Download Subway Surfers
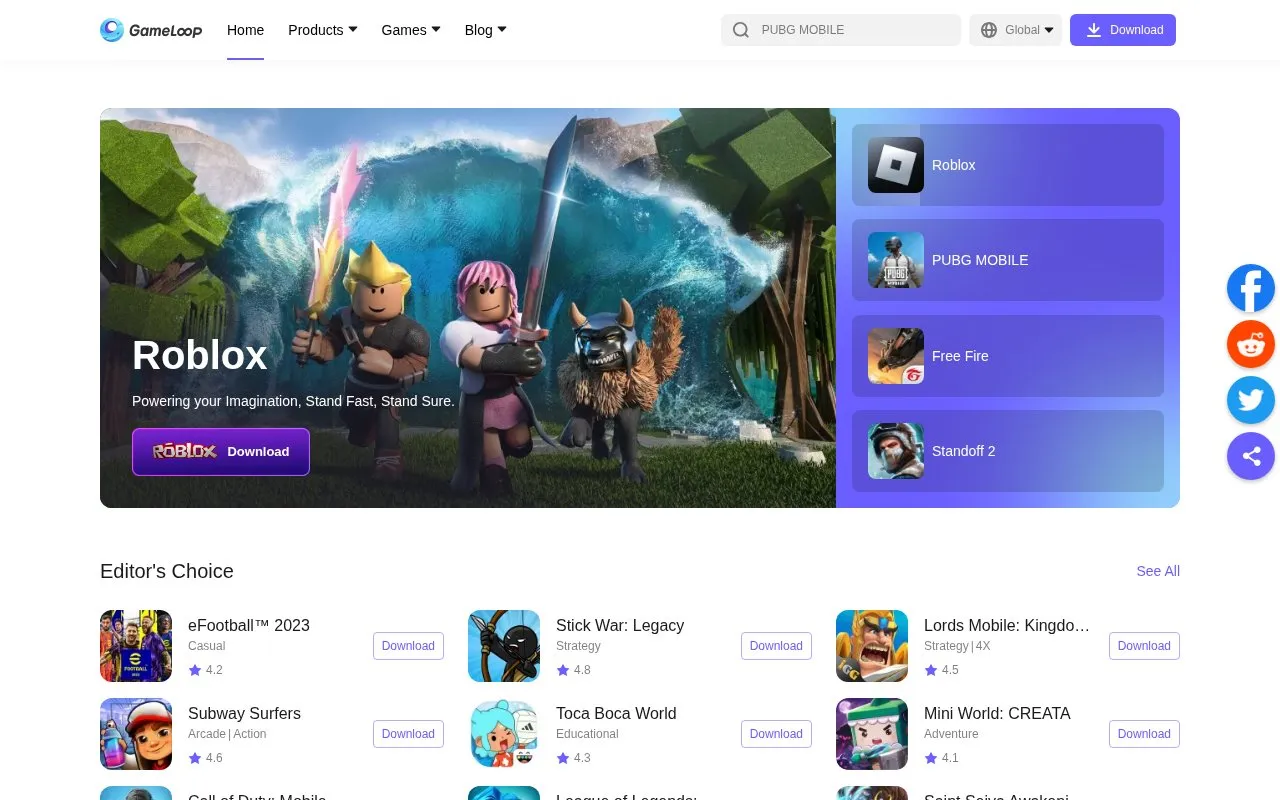Viewport: 1280px width, 800px height. [x=408, y=734]
